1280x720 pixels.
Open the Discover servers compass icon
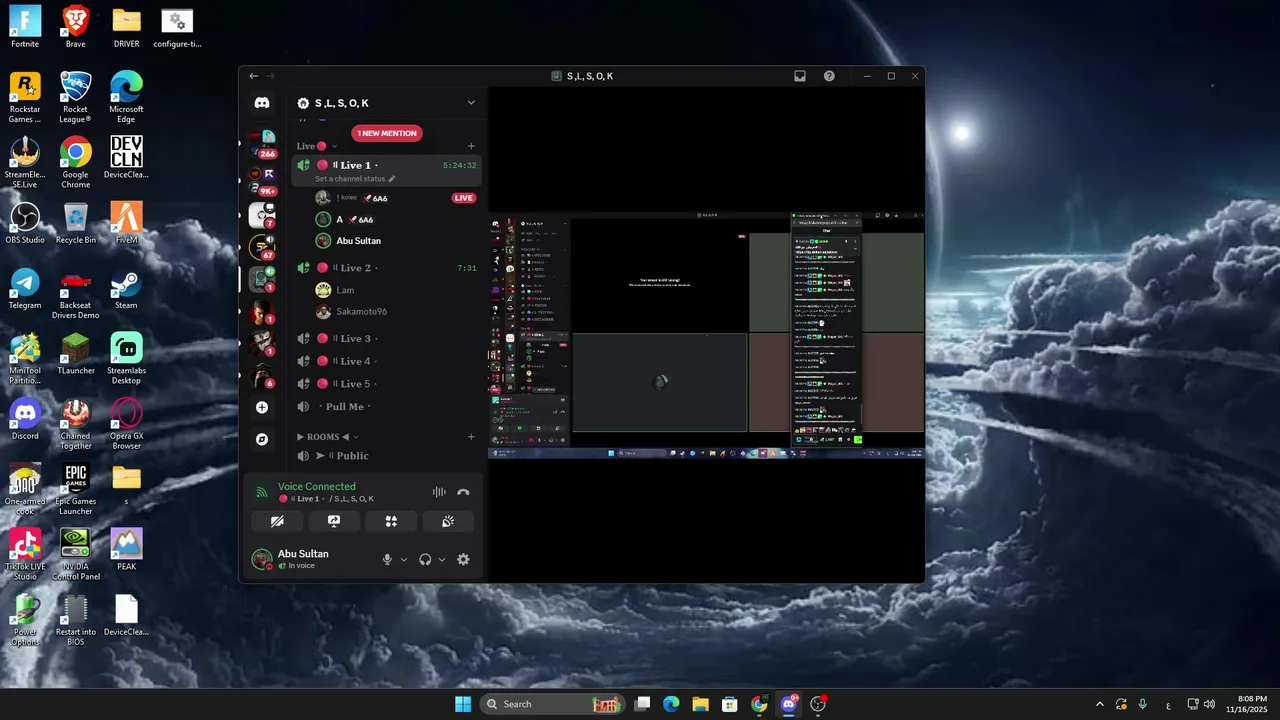click(x=262, y=439)
